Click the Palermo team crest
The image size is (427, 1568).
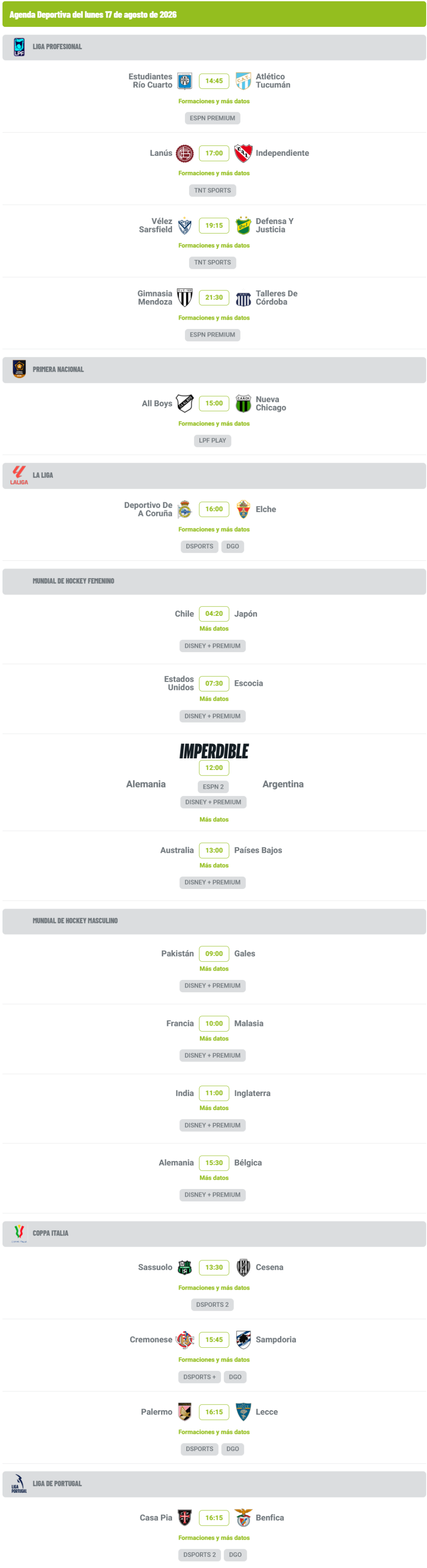coord(184,1412)
